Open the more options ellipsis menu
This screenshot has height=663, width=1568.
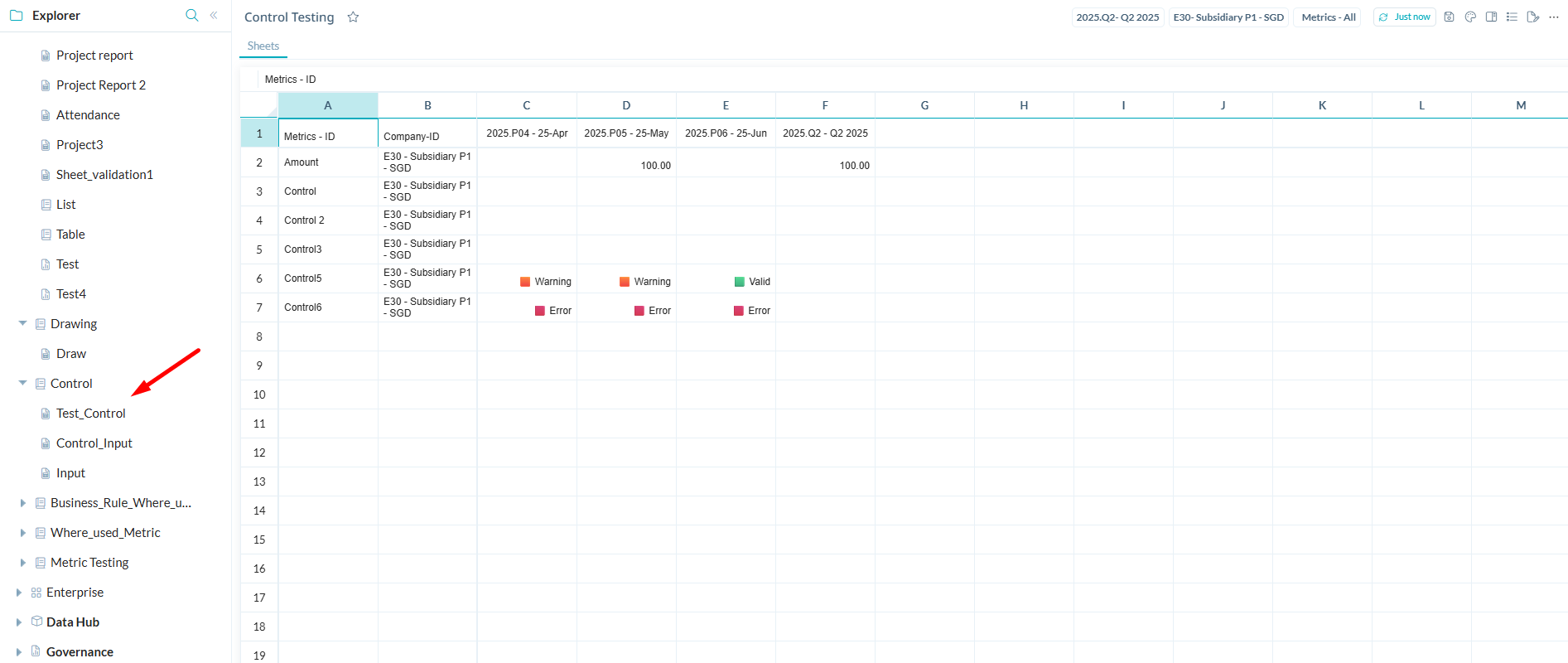point(1553,17)
